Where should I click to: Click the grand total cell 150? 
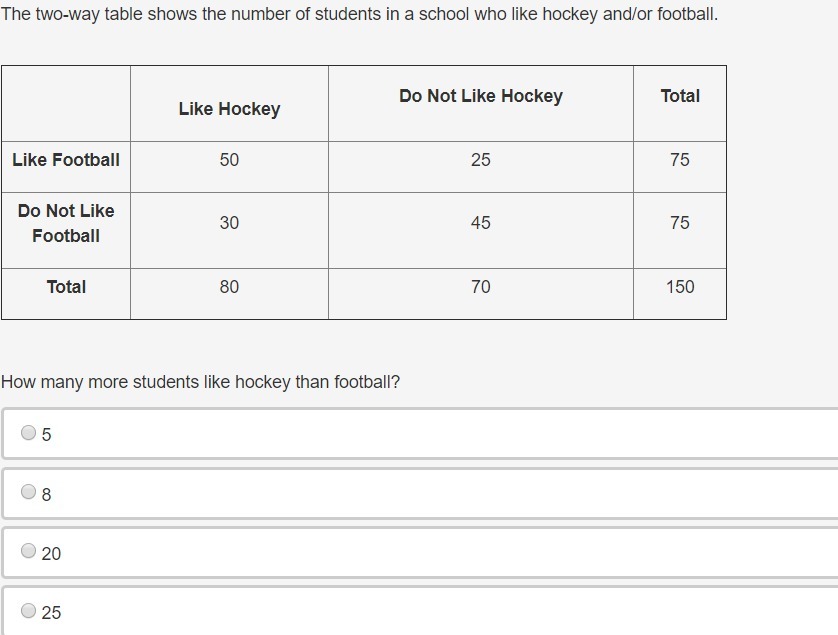pyautogui.click(x=680, y=287)
